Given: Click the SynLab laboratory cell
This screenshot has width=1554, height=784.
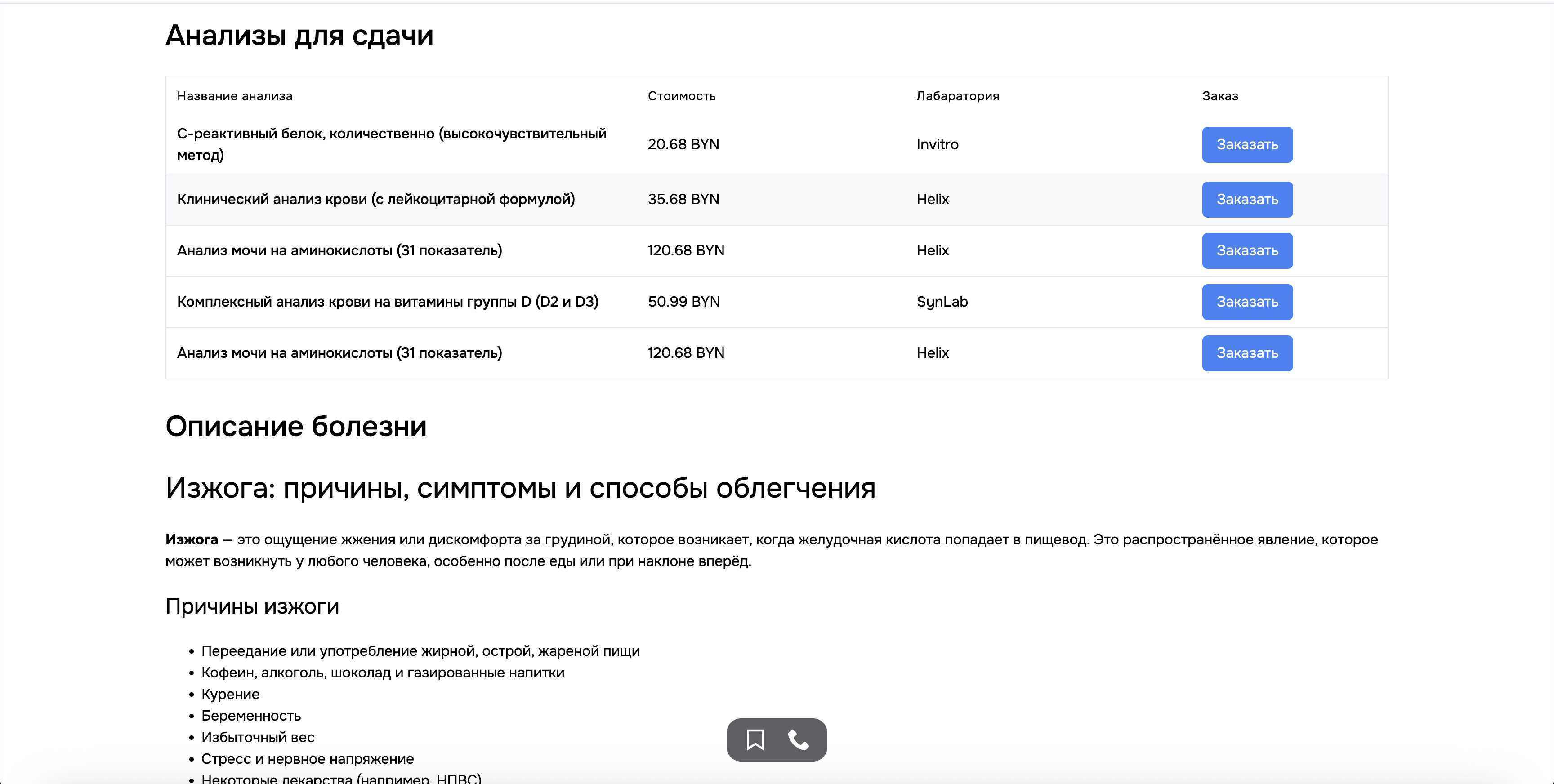Looking at the screenshot, I should [941, 302].
